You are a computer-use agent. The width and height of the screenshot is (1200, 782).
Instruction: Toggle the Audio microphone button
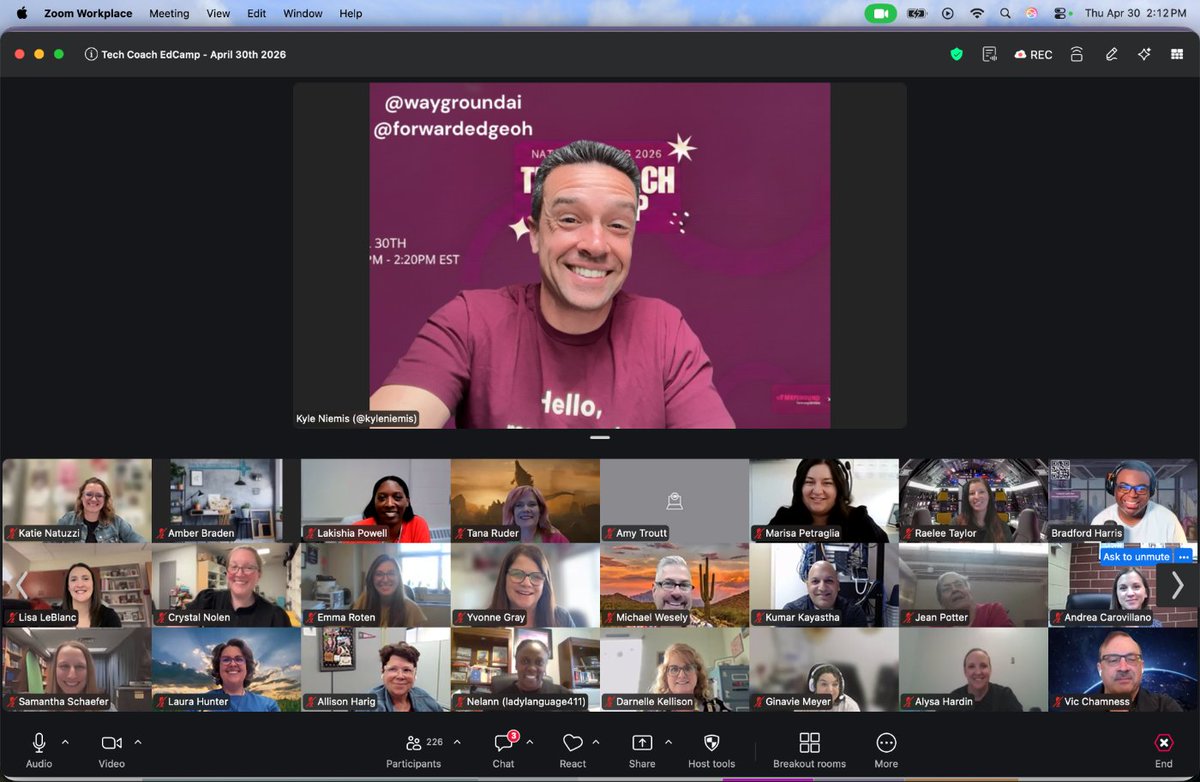coord(39,750)
